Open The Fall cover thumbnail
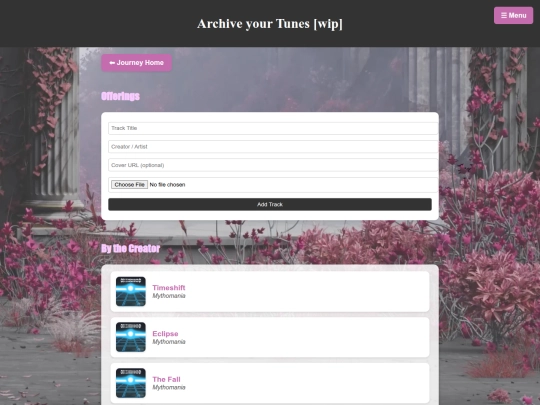The width and height of the screenshot is (540, 405). coord(131,383)
